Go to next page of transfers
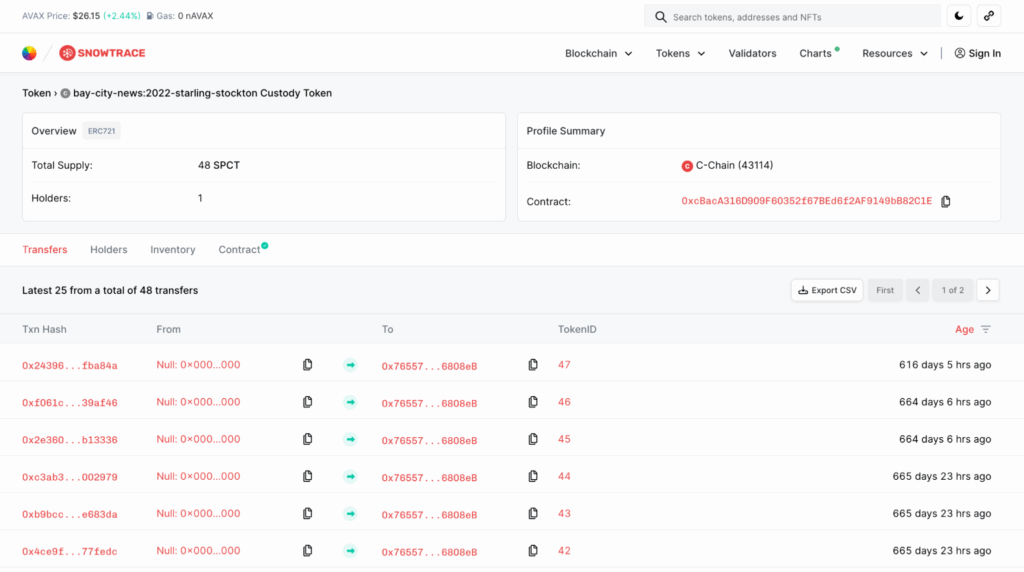 [988, 291]
